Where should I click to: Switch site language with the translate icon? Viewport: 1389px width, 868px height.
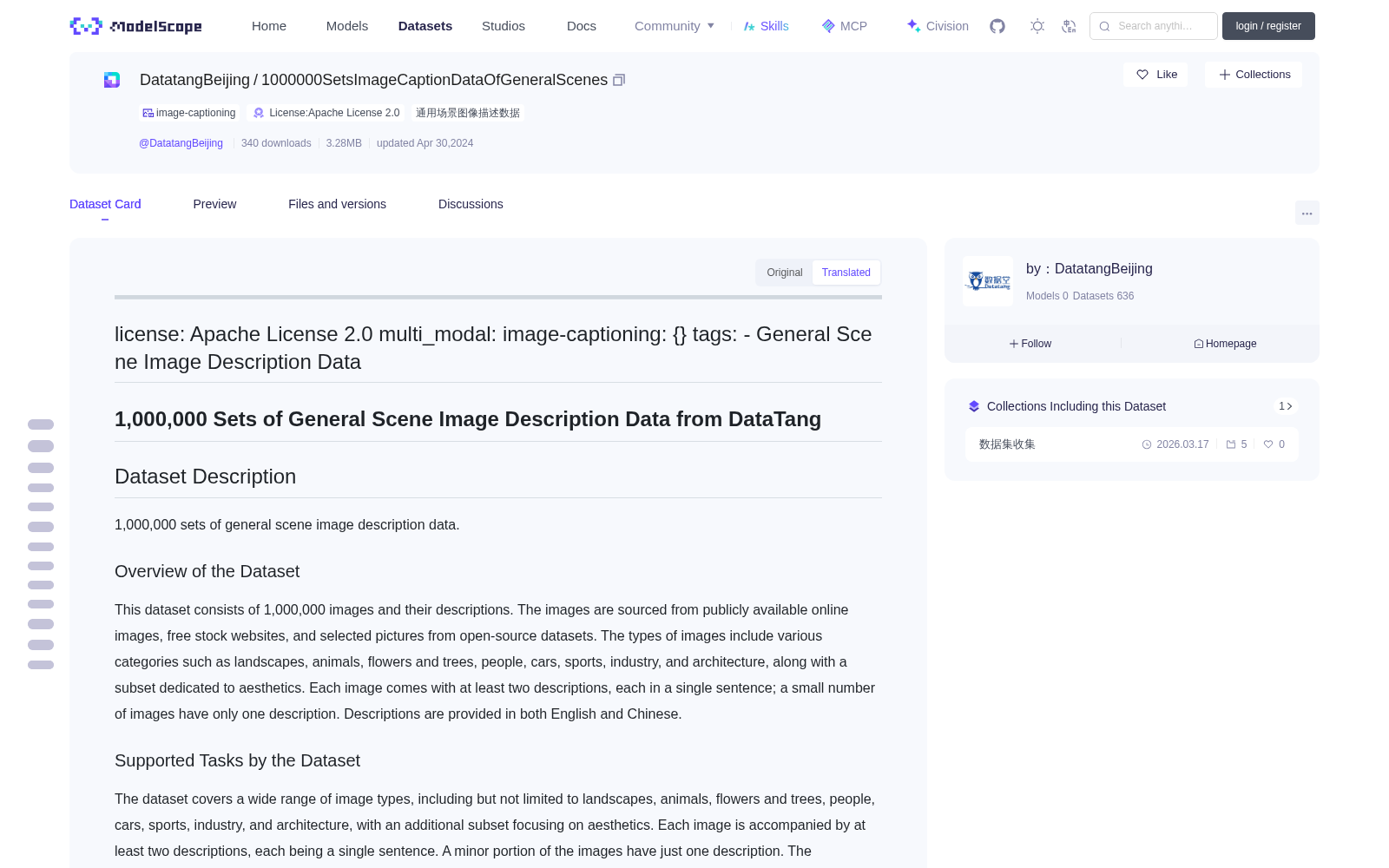(x=1070, y=26)
